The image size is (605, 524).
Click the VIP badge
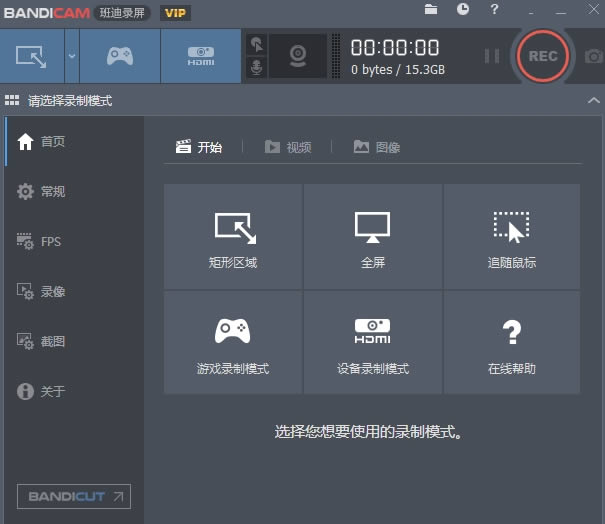[175, 13]
